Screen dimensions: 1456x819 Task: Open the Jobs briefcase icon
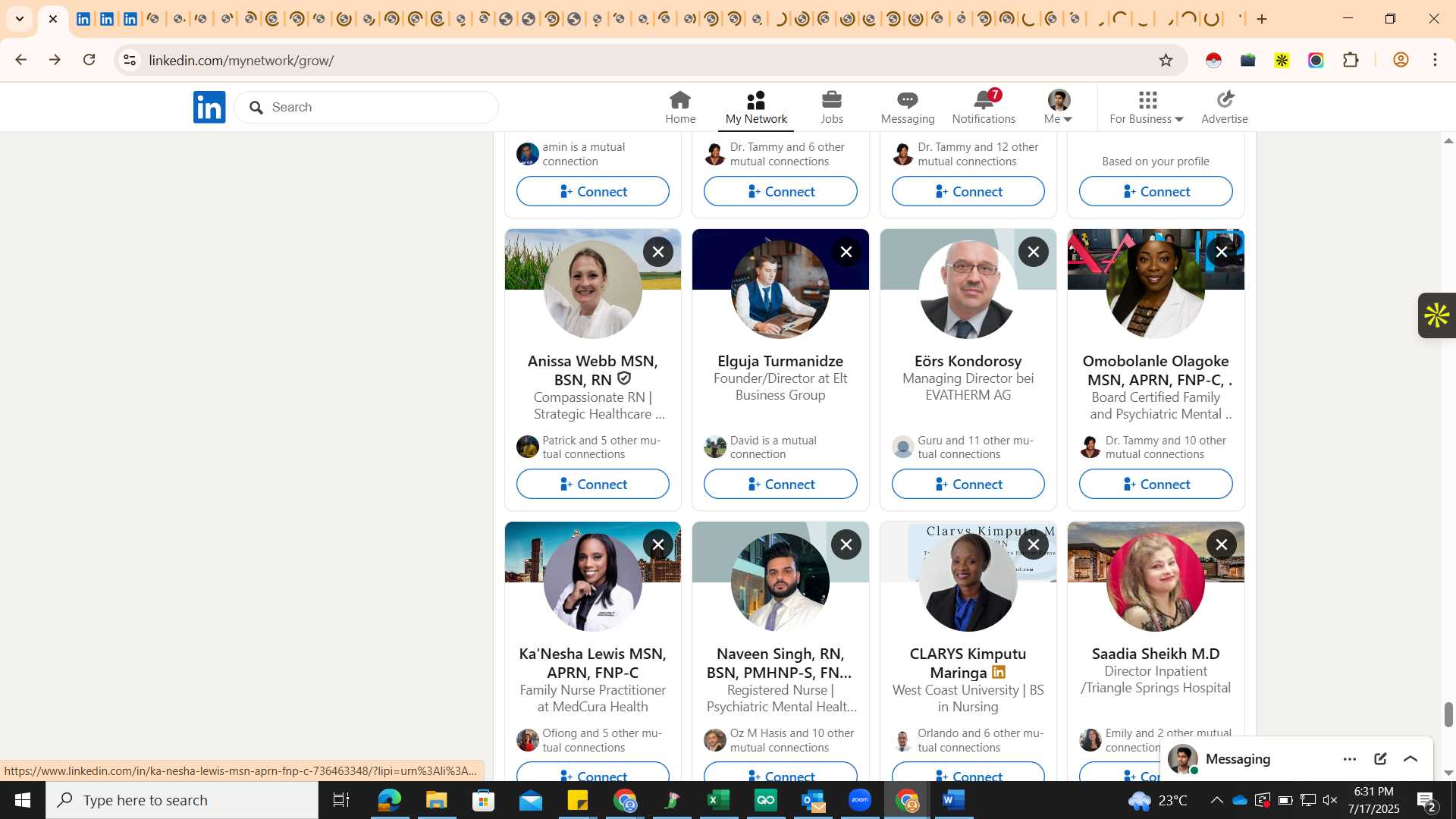[x=832, y=107]
